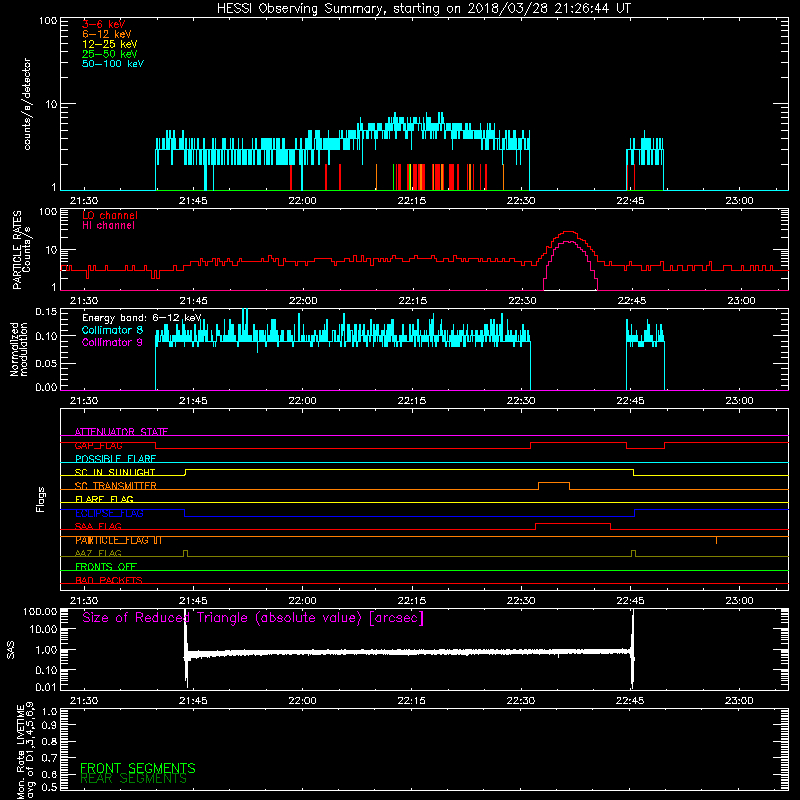Click the REAR SEGMENTS legend label
This screenshot has width=800, height=800.
(x=134, y=779)
